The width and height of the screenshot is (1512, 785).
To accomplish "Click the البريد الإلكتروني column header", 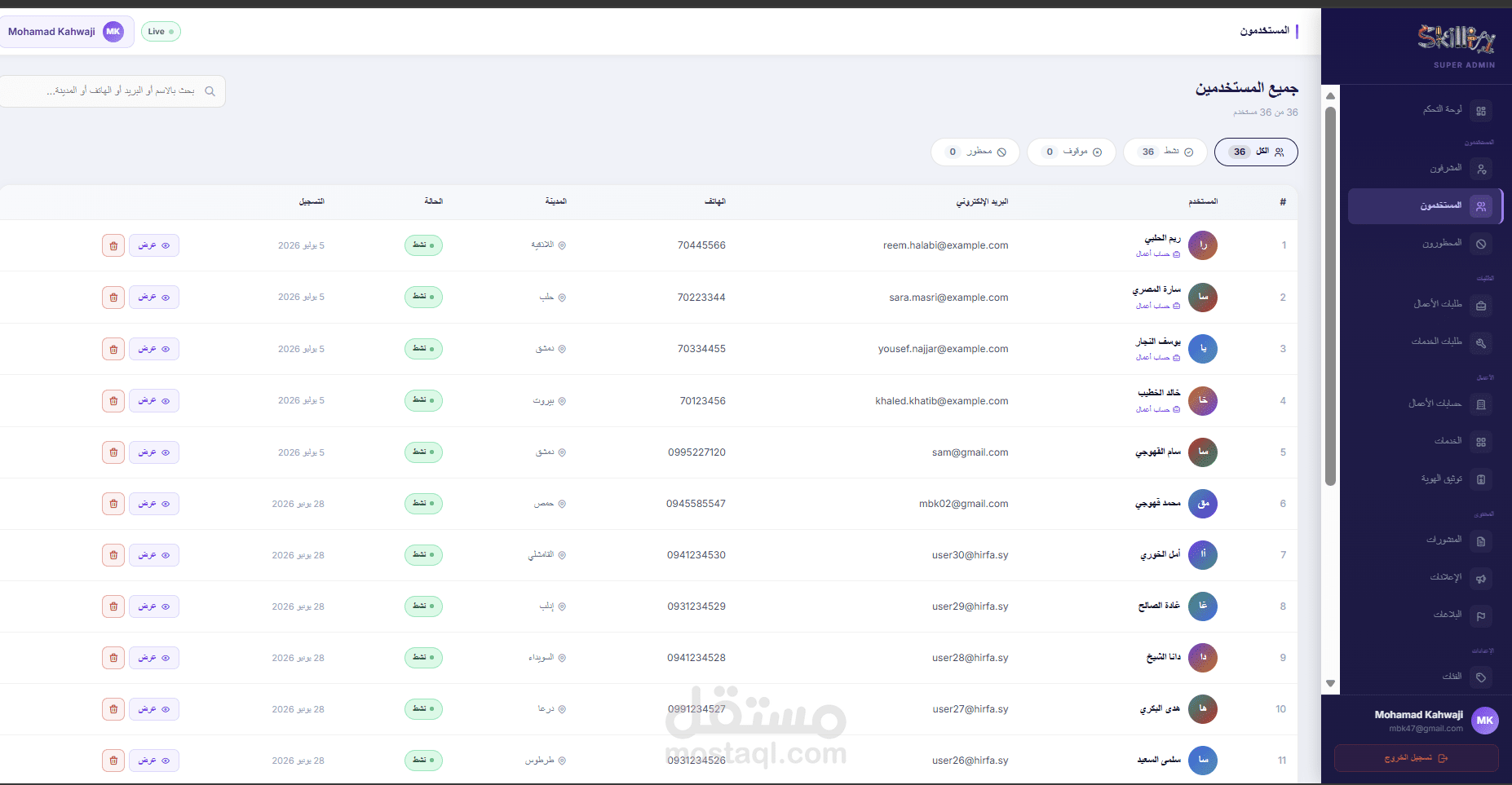I will pos(983,201).
